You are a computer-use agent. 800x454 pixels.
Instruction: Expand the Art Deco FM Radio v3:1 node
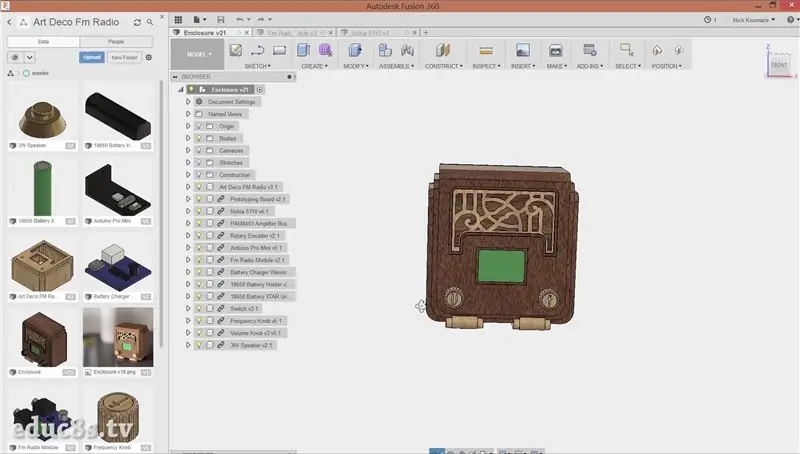[x=188, y=187]
